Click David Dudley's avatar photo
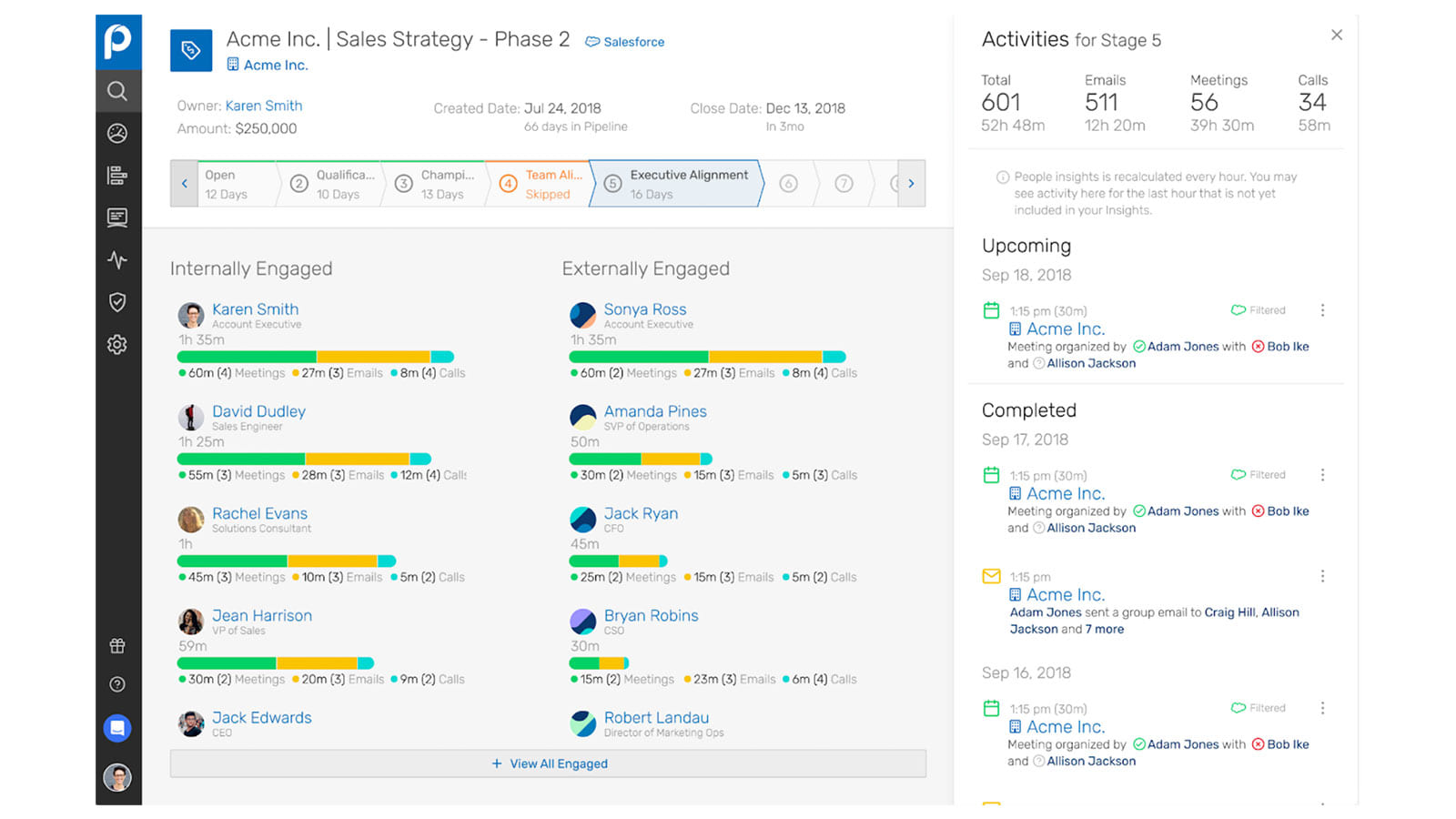1456x819 pixels. [191, 418]
